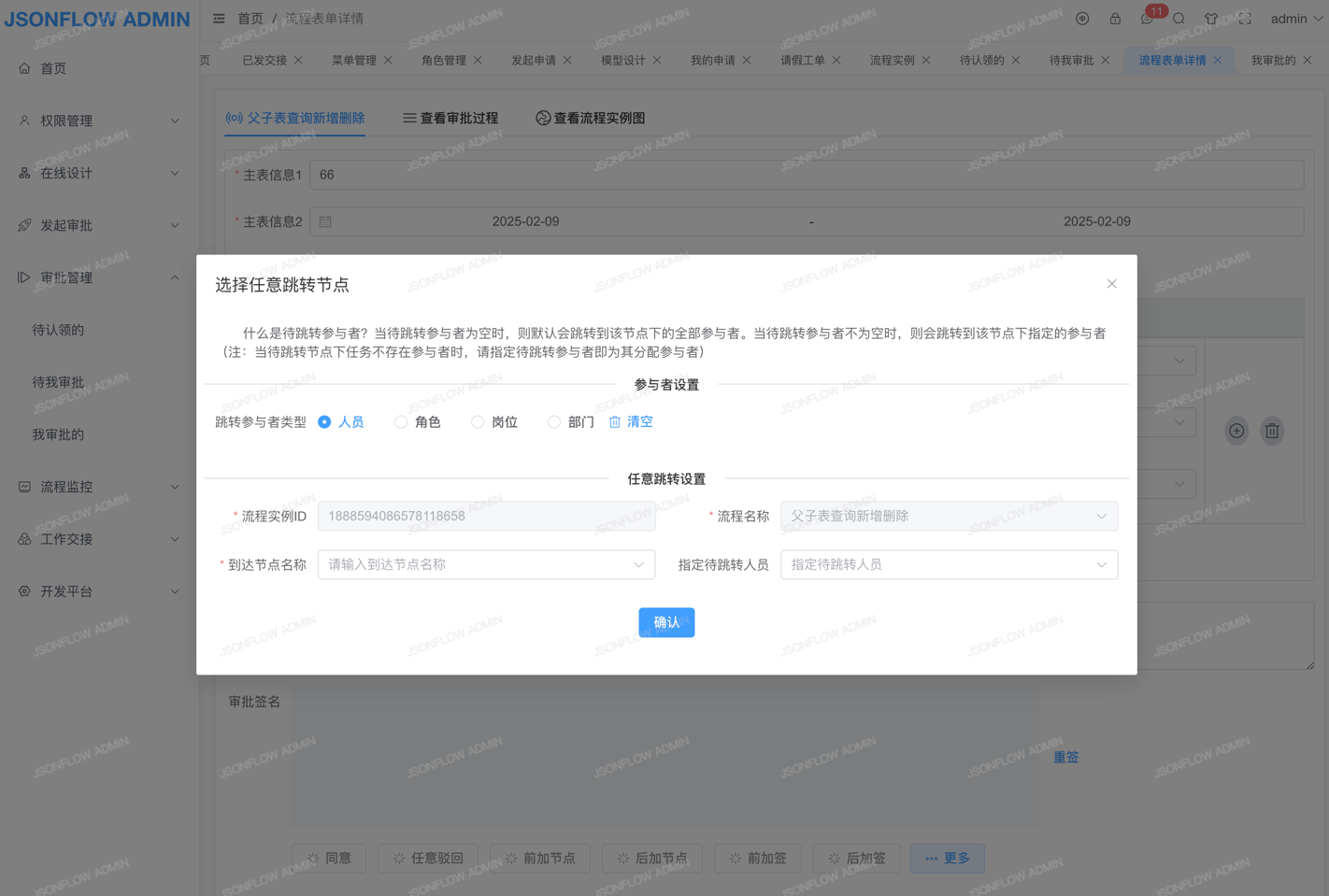Click the 清空 link
The image size is (1329, 896).
point(639,422)
